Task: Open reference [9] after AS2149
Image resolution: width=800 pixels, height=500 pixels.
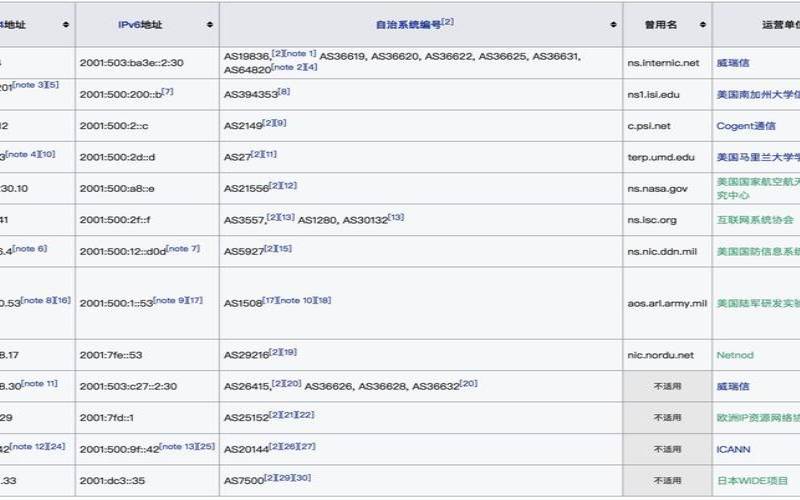Action: (x=281, y=123)
